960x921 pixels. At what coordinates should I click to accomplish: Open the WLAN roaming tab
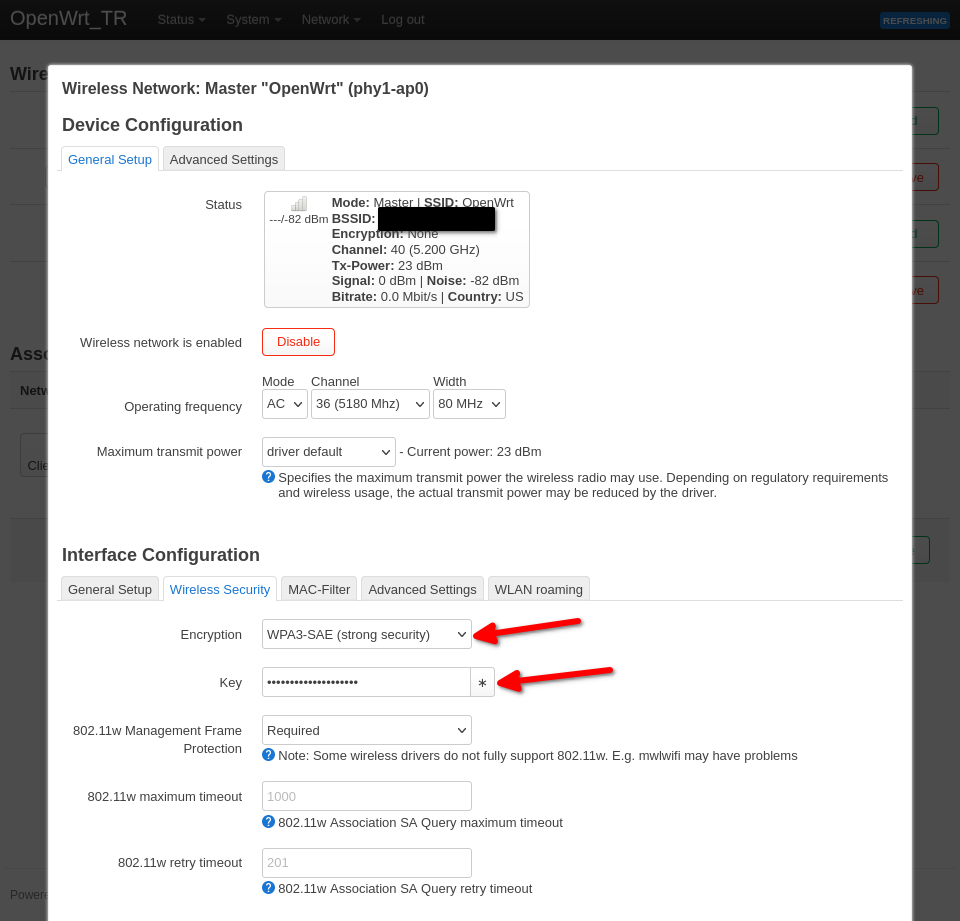(538, 589)
